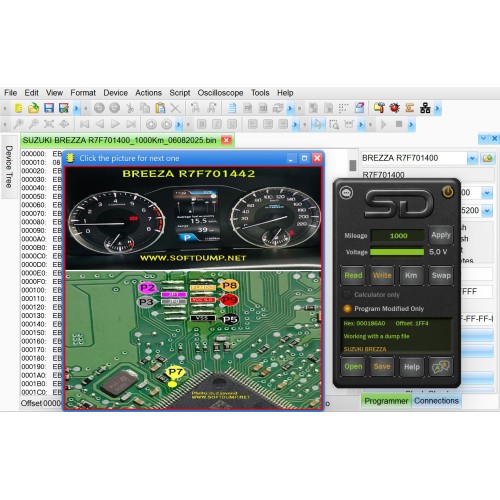Click the Read button in SD panel
The height and width of the screenshot is (500, 500).
point(353,275)
